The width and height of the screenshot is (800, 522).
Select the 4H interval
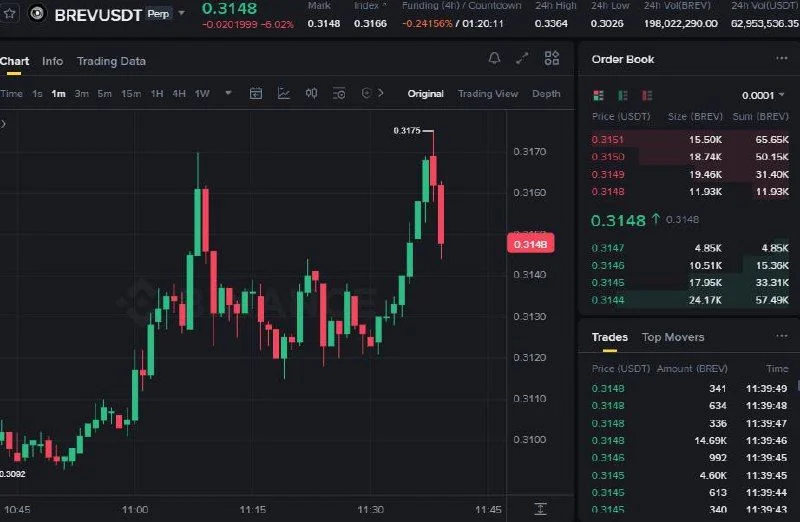click(x=179, y=94)
